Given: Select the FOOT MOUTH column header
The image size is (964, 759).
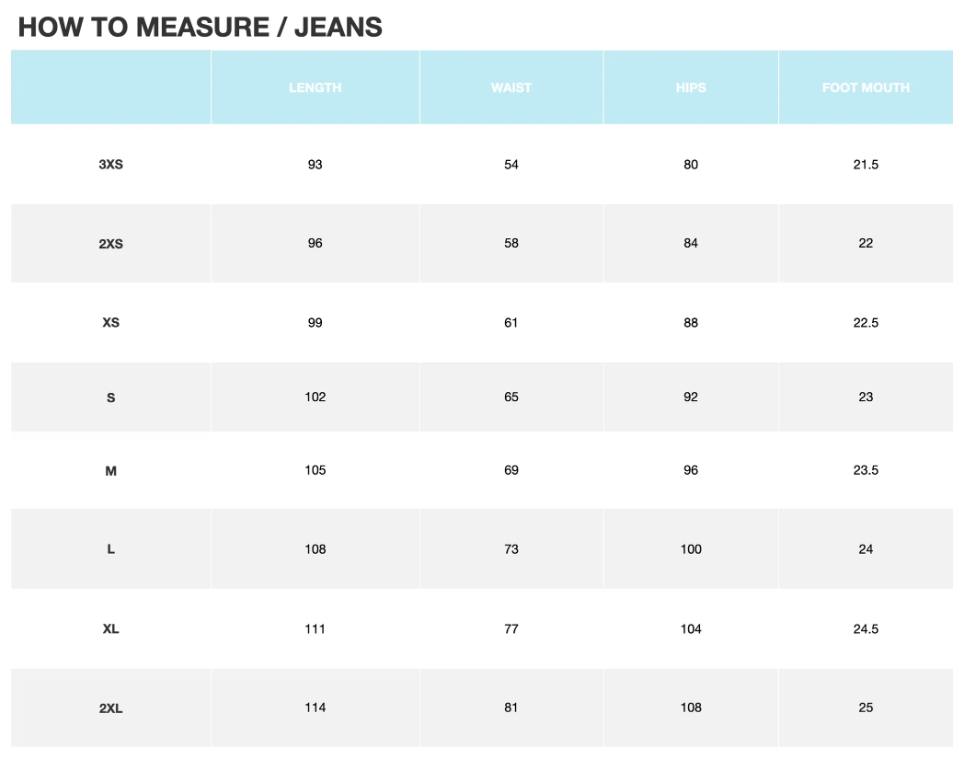Looking at the screenshot, I should (865, 88).
